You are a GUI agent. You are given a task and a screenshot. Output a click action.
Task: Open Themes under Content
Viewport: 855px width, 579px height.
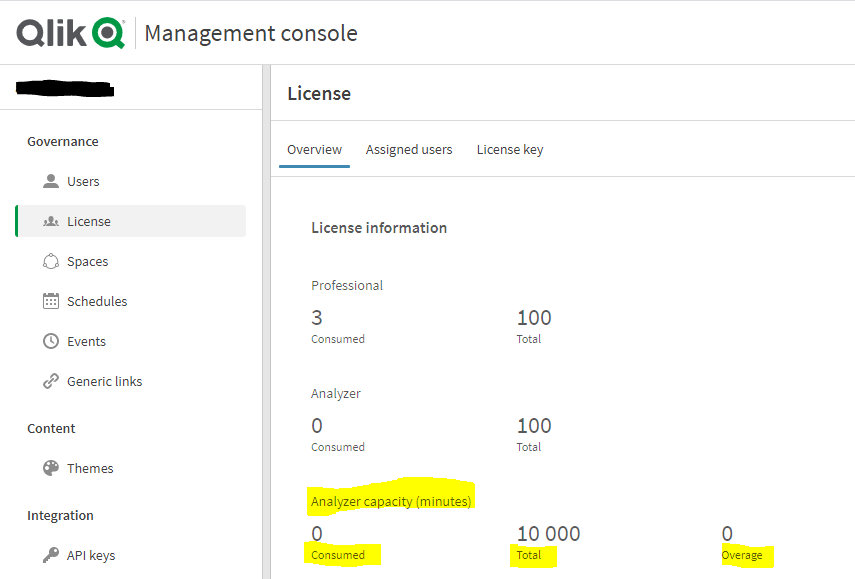(90, 468)
